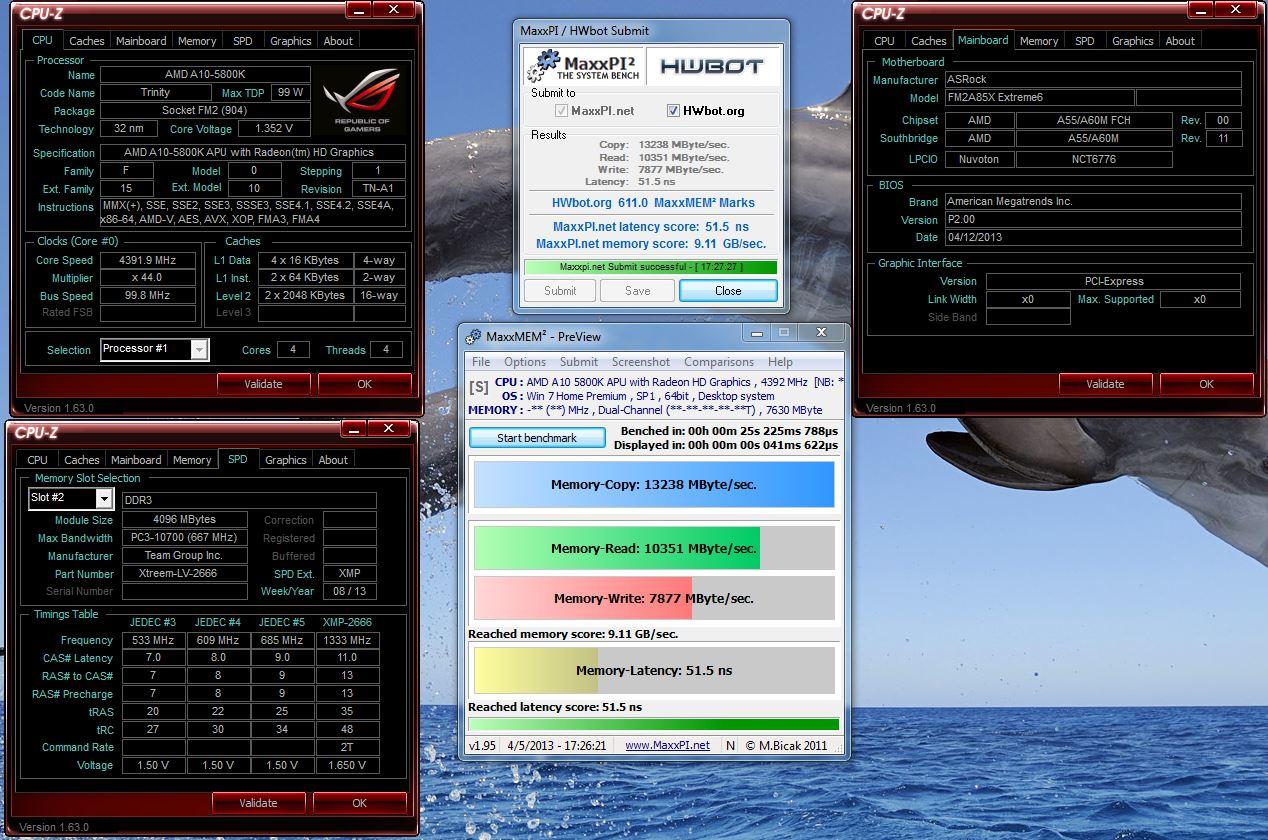The height and width of the screenshot is (840, 1268).
Task: Open the Processor #1 selection dropdown
Action: 199,349
